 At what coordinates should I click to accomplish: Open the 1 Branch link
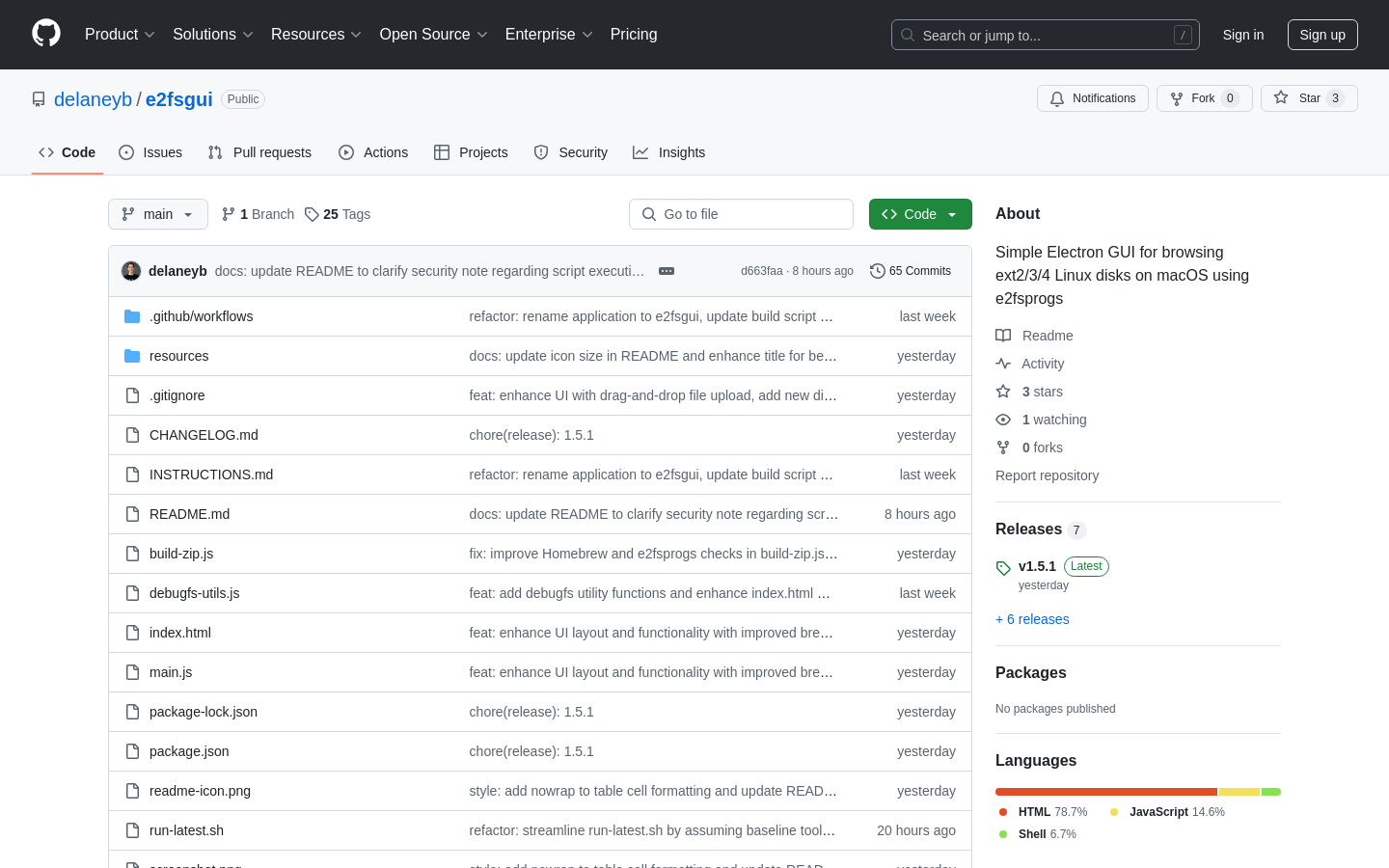(x=258, y=214)
